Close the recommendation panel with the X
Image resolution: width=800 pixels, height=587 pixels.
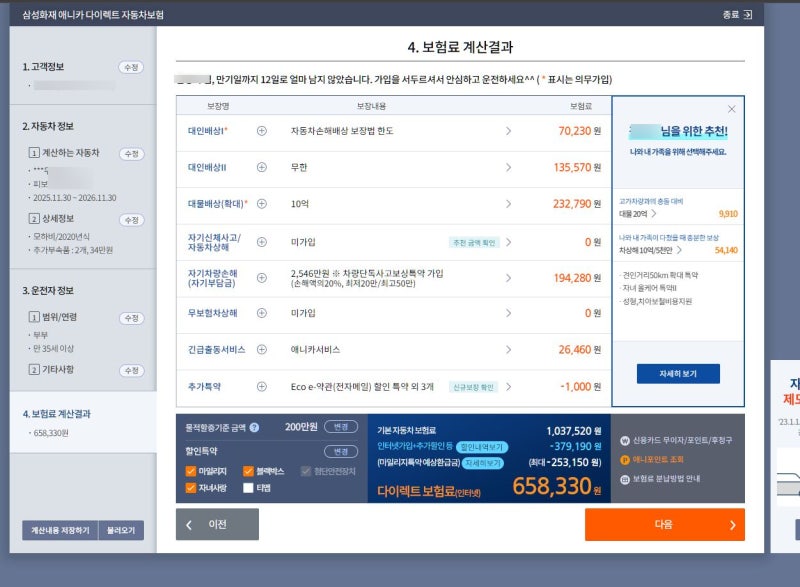[x=732, y=109]
